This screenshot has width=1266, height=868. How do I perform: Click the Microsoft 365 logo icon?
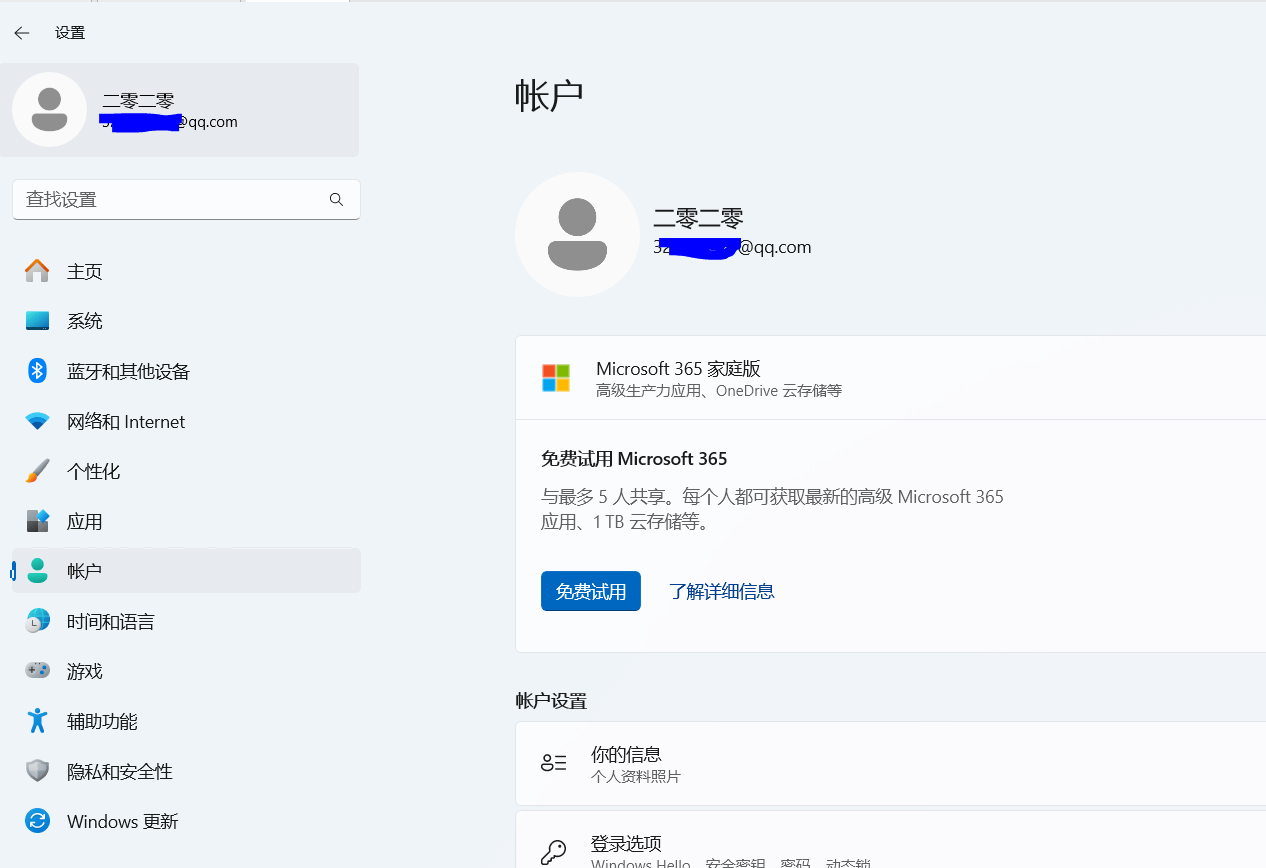(556, 378)
